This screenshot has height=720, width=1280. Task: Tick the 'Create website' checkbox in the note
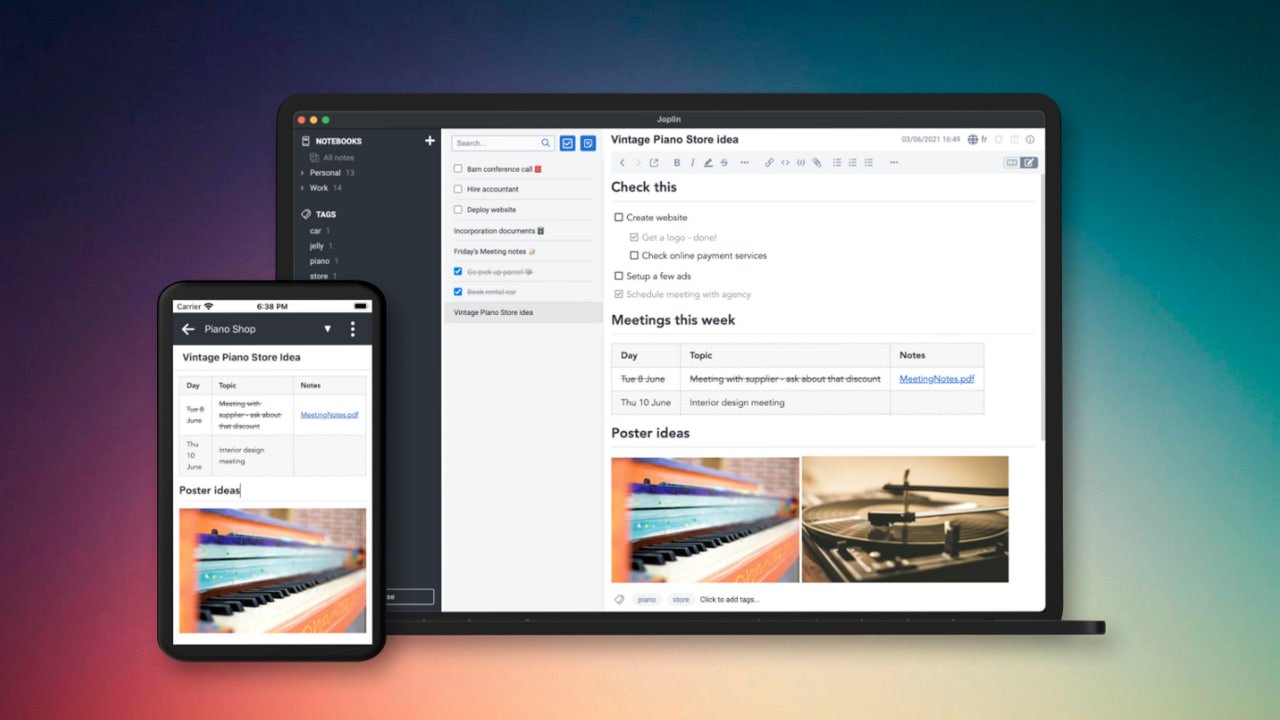(618, 217)
